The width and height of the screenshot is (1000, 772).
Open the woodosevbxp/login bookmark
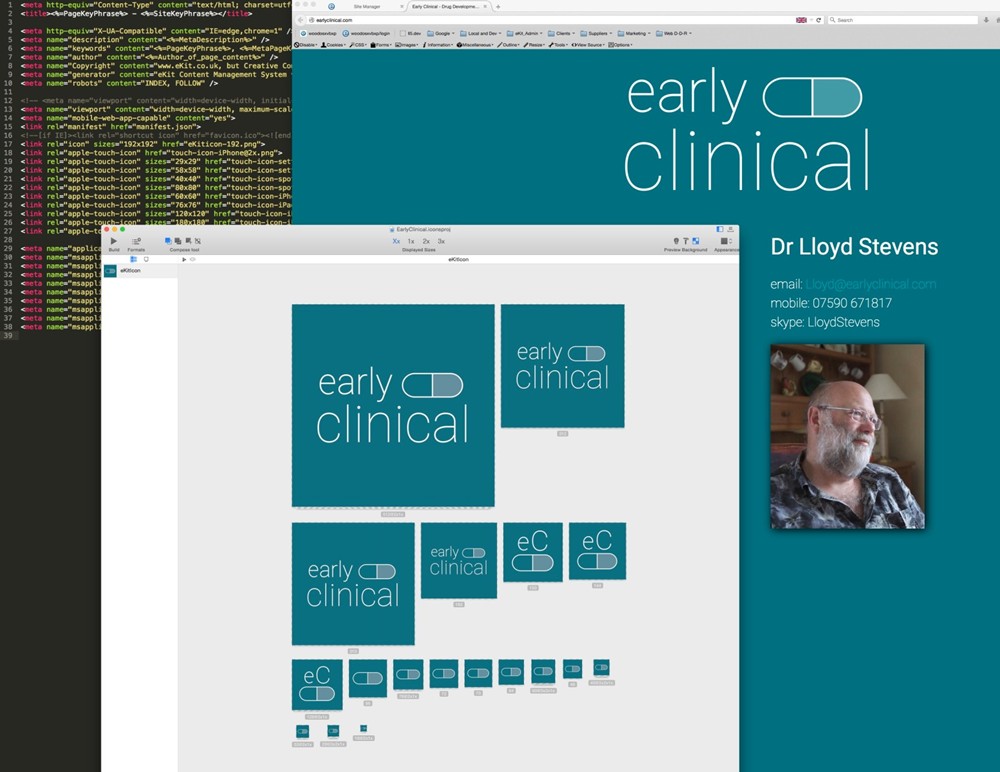[x=366, y=33]
